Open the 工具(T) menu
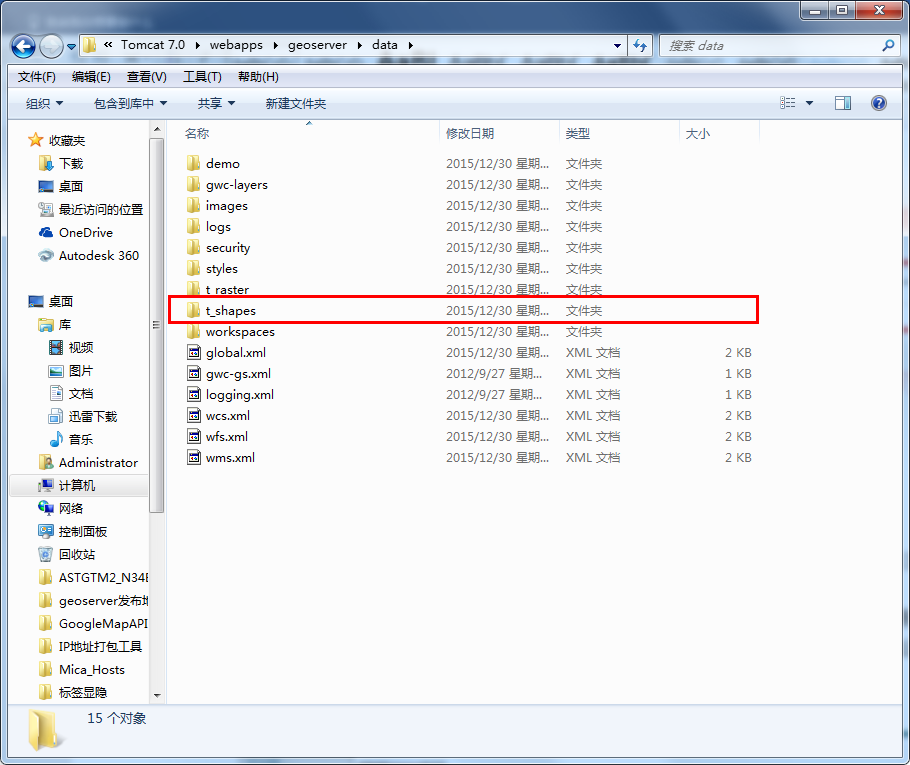Image resolution: width=910 pixels, height=765 pixels. point(202,77)
